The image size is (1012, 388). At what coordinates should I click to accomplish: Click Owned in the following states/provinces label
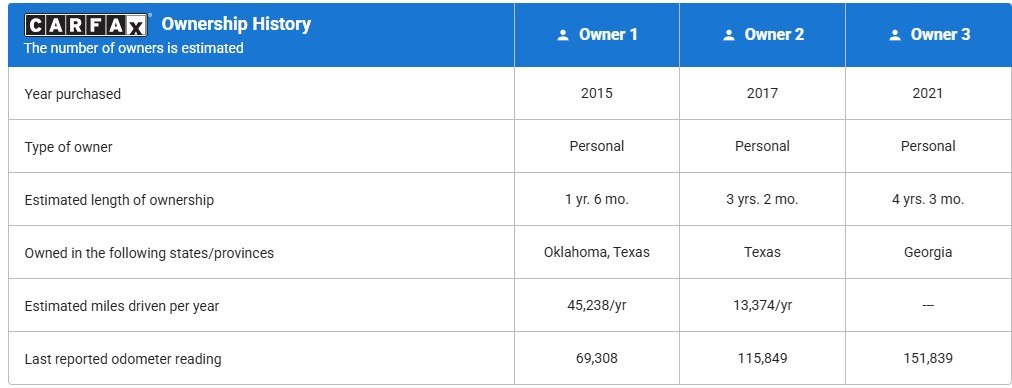149,253
